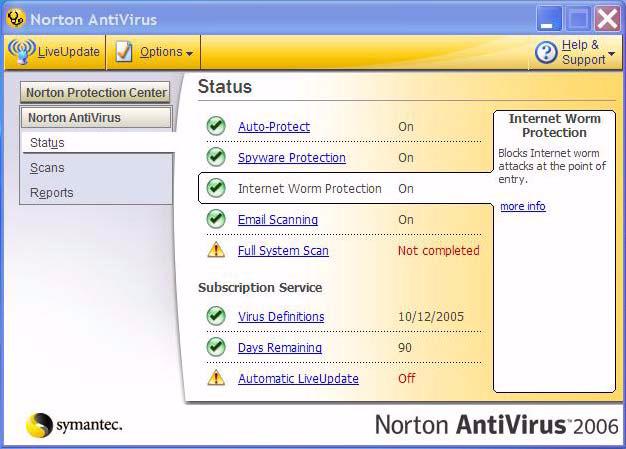The height and width of the screenshot is (449, 626).
Task: Click the Internet Worm Protection info panel title
Action: pos(555,125)
